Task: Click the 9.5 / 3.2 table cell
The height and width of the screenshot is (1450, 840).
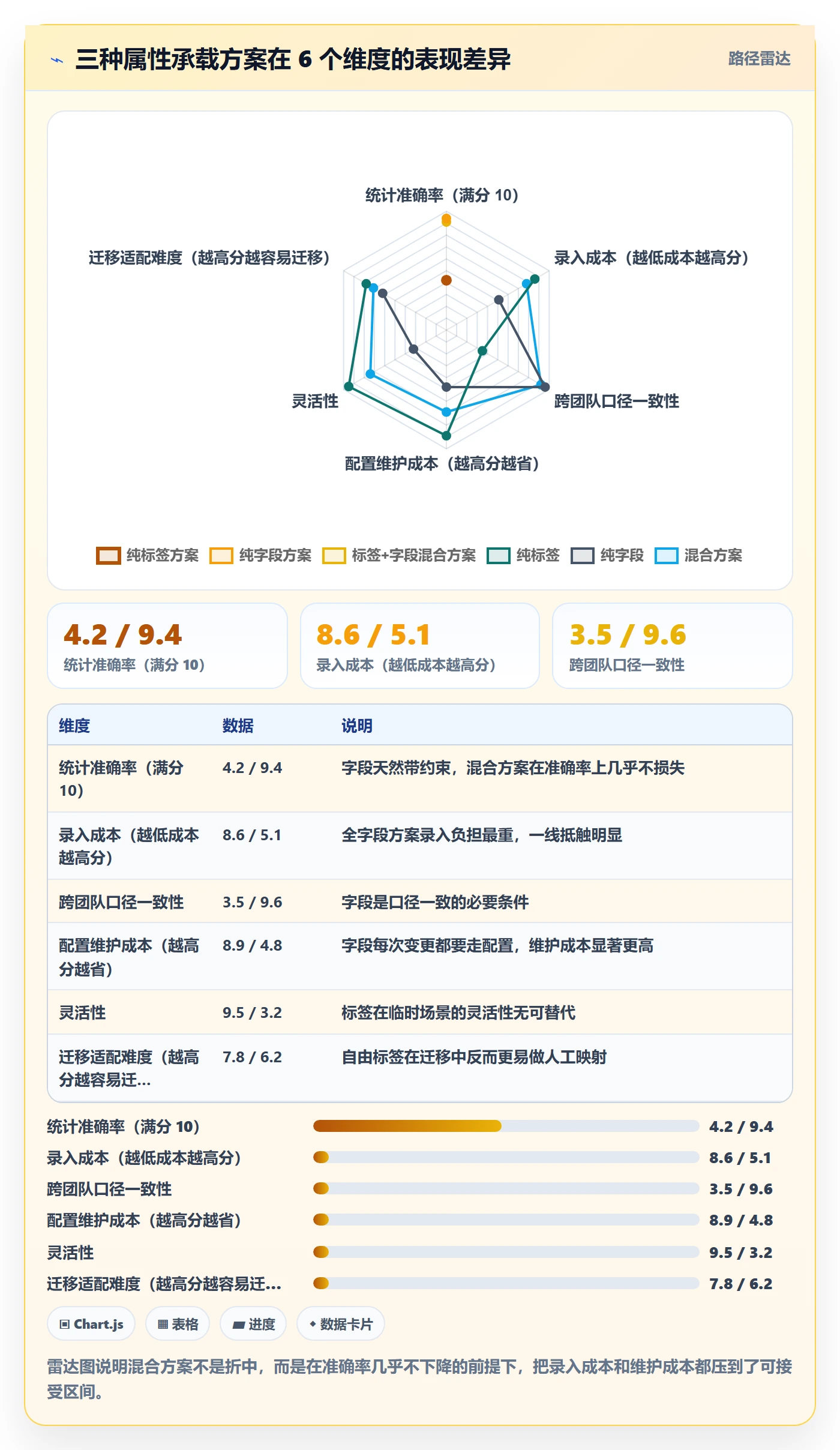Action: [252, 1012]
